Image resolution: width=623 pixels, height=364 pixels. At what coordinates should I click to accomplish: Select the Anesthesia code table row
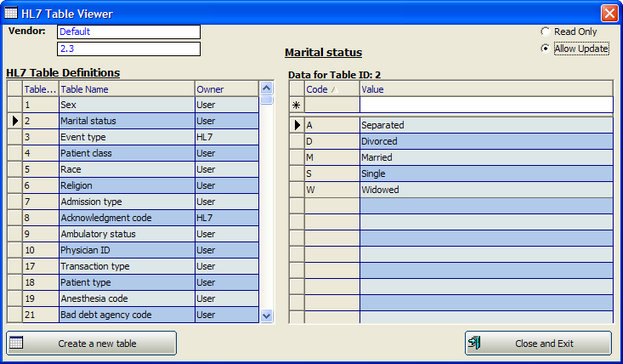(133, 298)
